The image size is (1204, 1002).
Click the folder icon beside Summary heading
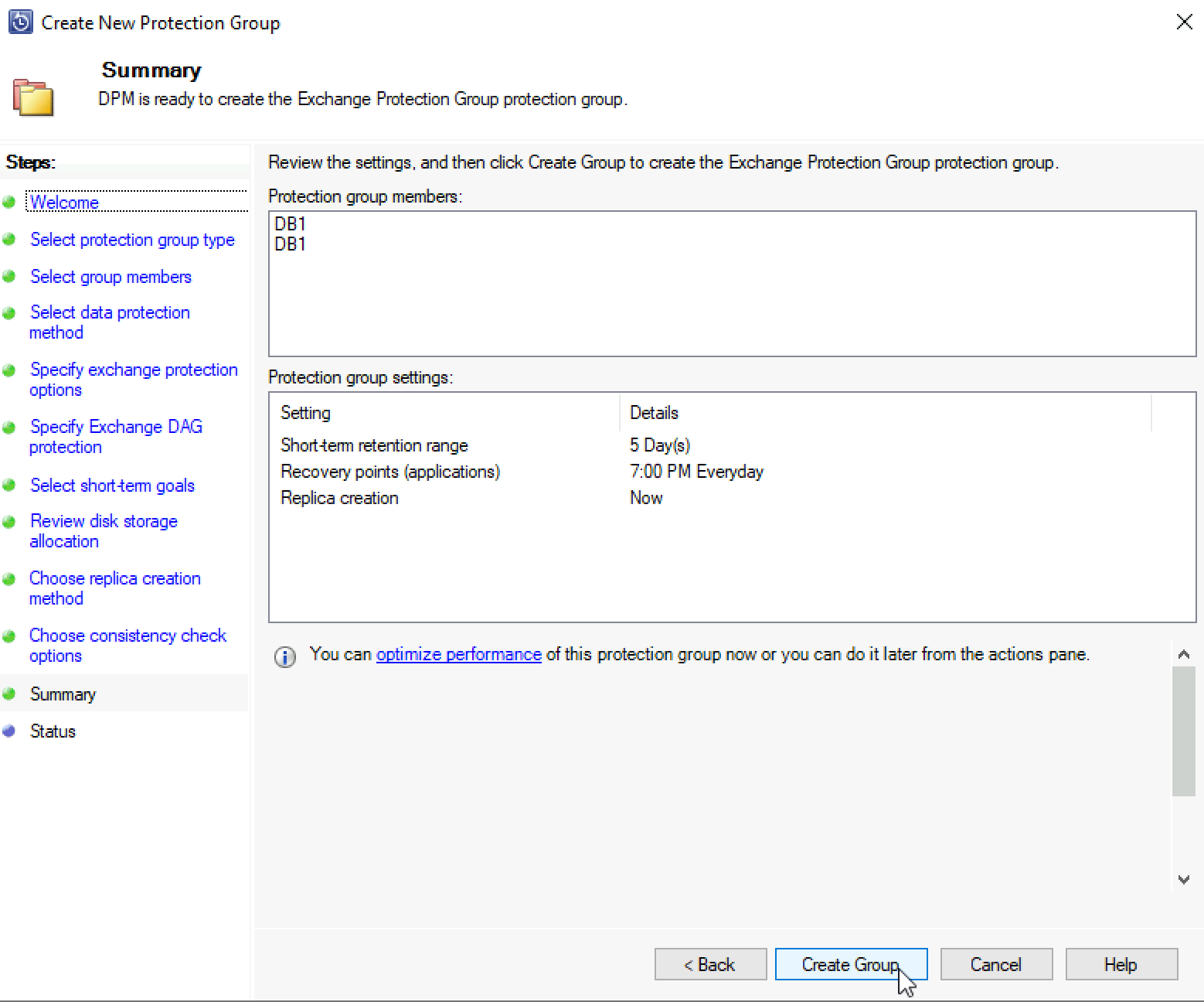coord(33,97)
